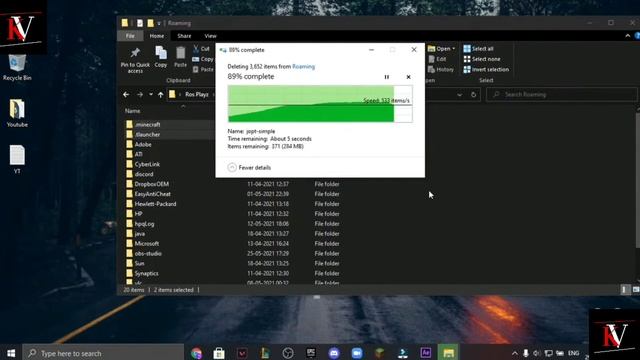Click Ros Playz in address bar
This screenshot has height=360, width=640.
pyautogui.click(x=197, y=94)
